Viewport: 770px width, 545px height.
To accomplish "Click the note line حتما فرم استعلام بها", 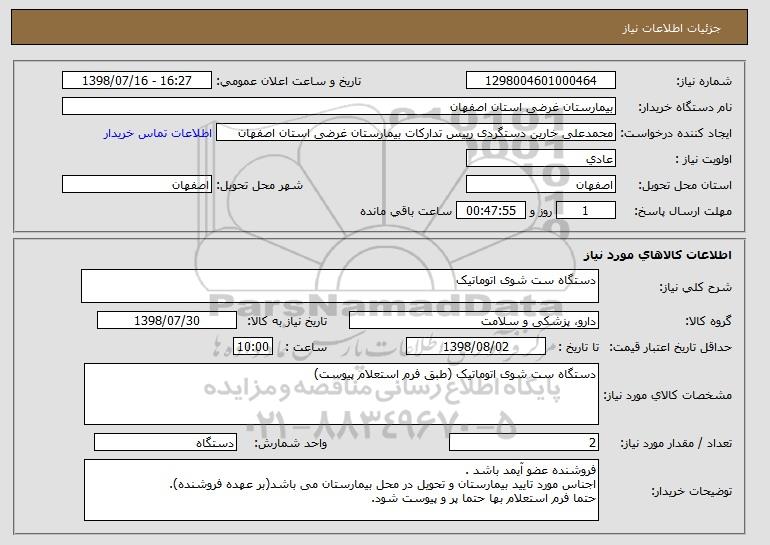I will tap(484, 498).
